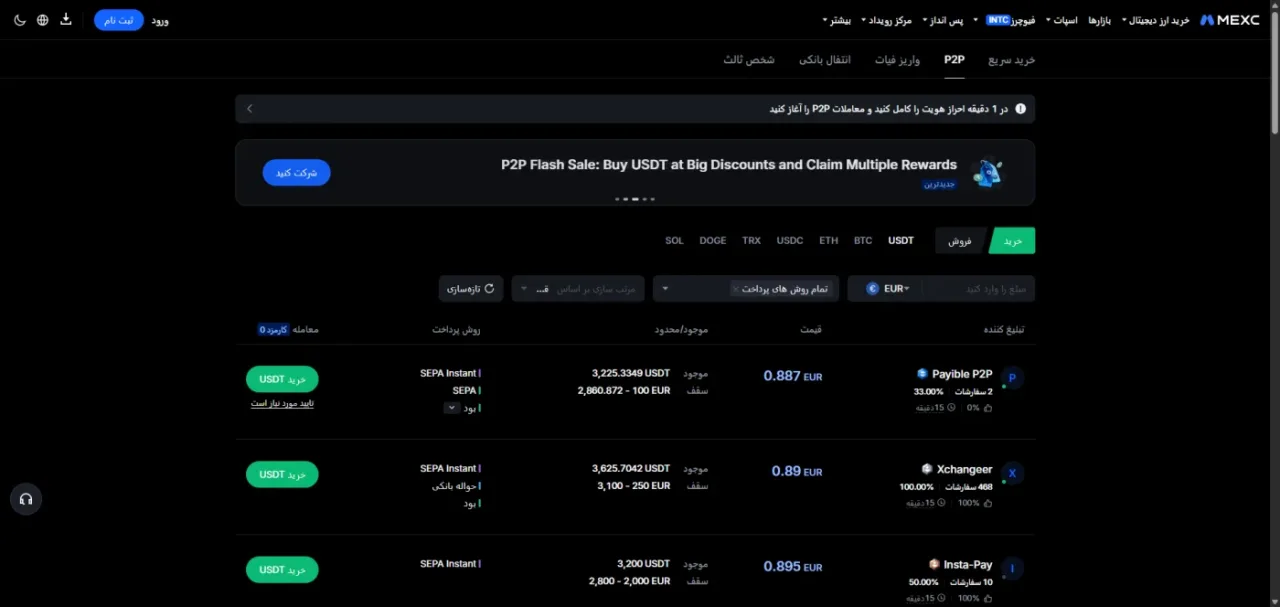The height and width of the screenshot is (607, 1280).
Task: Click the شرکت کنید banner button
Action: point(297,173)
